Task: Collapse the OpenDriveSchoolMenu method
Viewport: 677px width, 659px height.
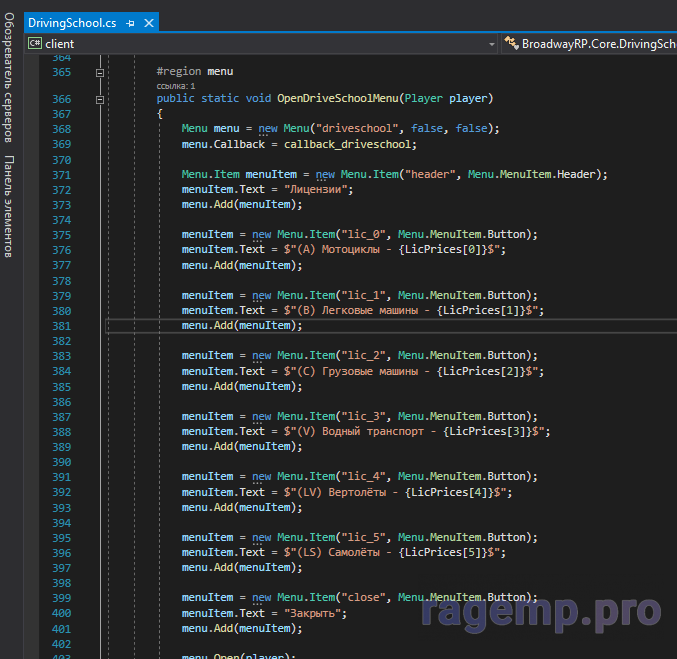Action: tap(99, 99)
